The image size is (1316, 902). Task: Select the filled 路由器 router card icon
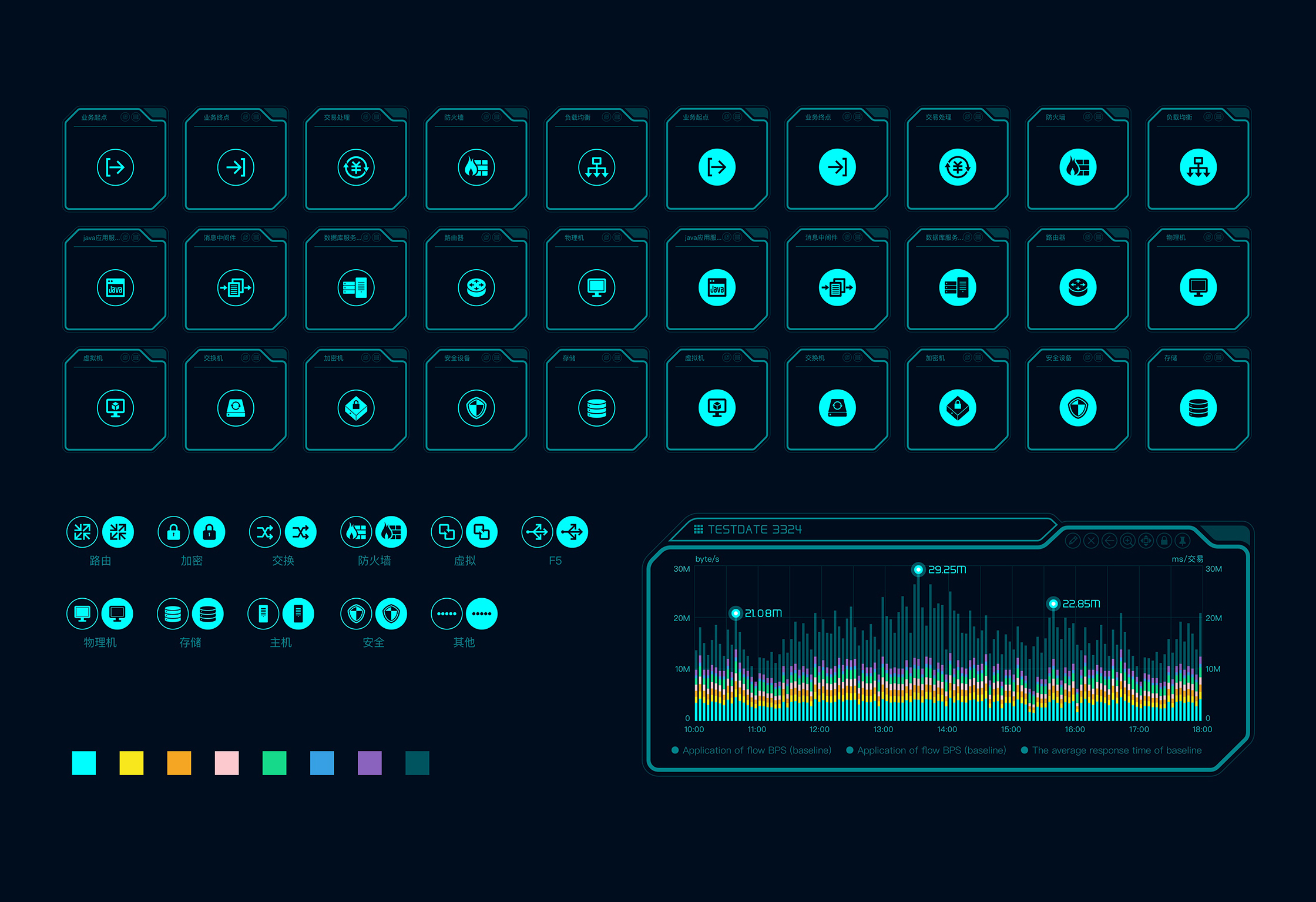point(1078,288)
